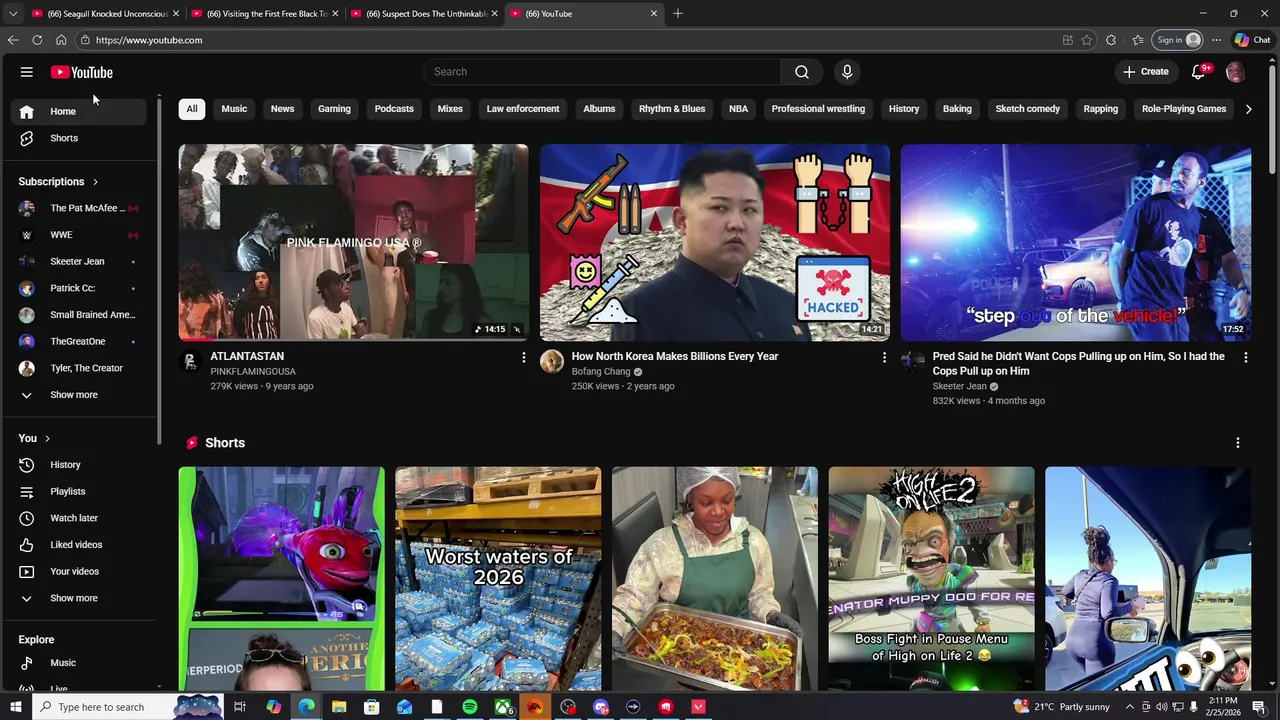
Task: Select the Professional wrestling chip
Action: coord(818,109)
